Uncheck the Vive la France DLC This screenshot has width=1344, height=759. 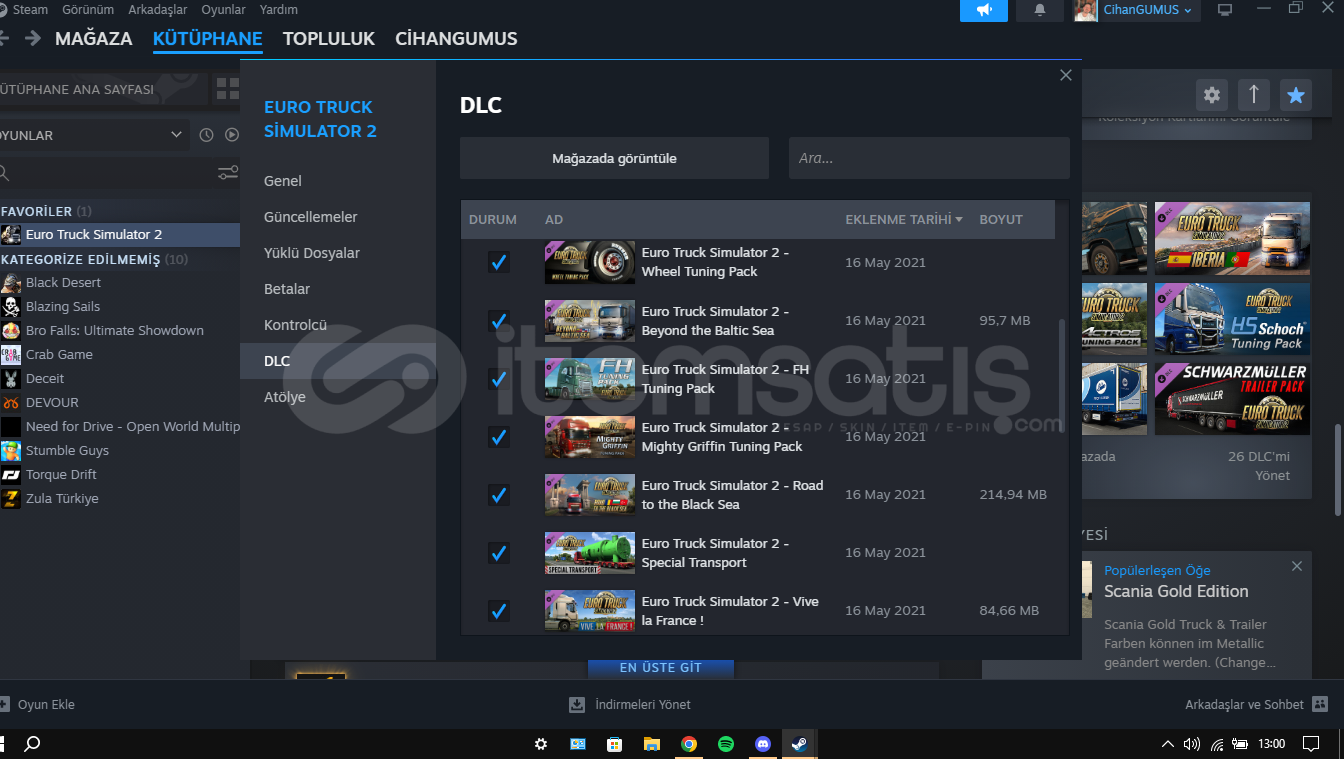(x=498, y=610)
